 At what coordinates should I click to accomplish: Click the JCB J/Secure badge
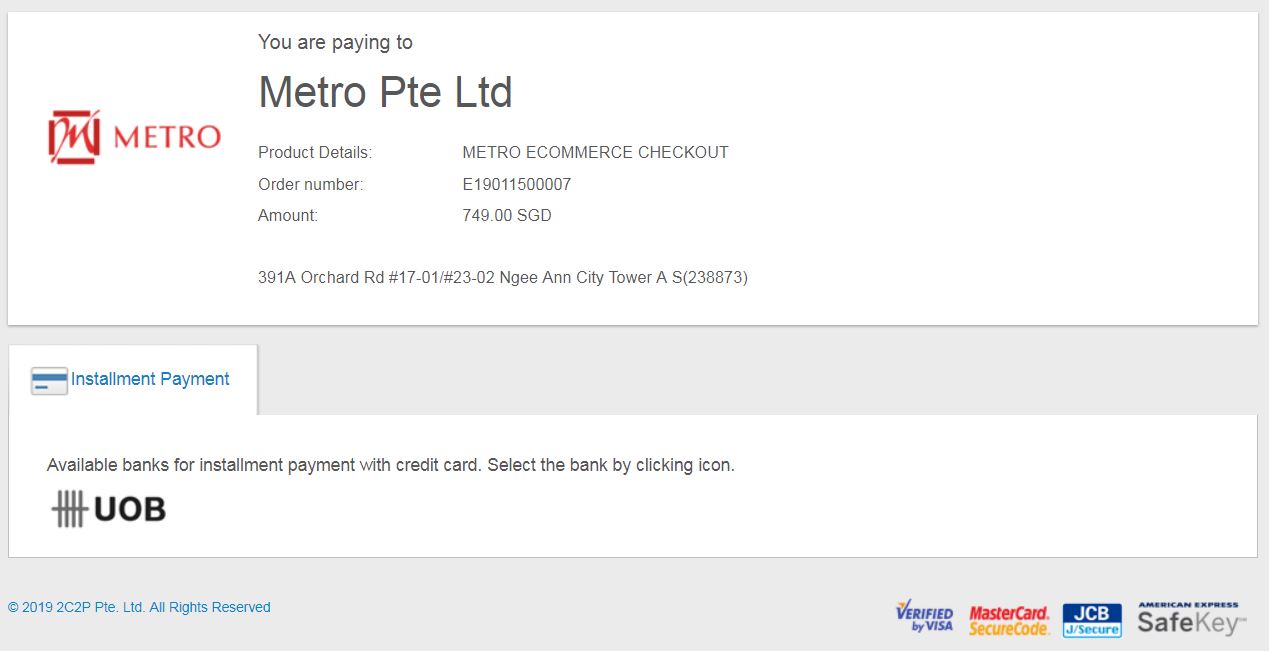pos(1092,620)
